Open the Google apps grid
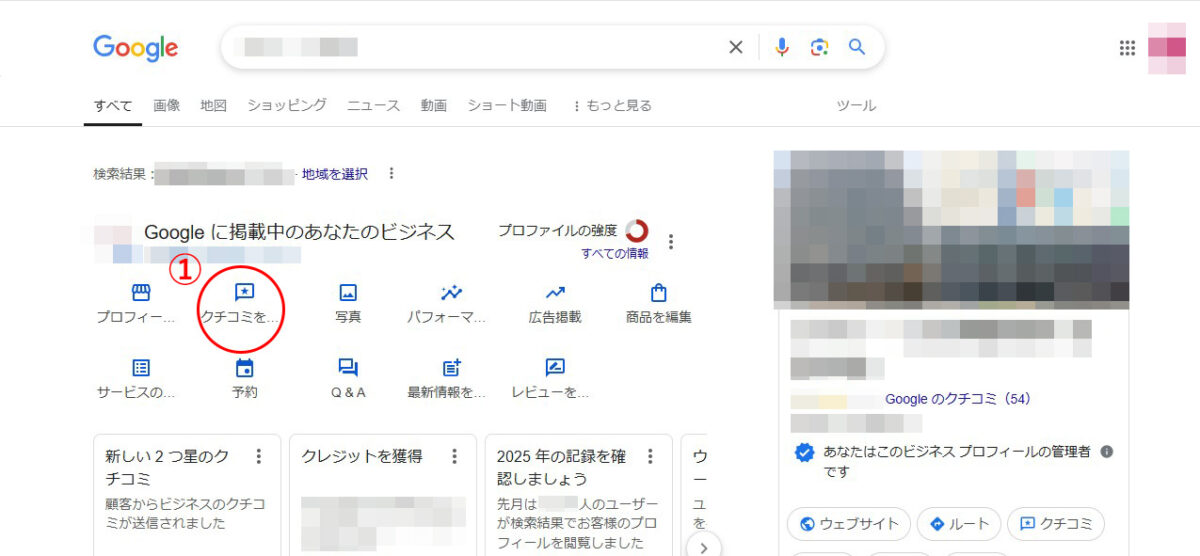This screenshot has width=1200, height=556. 1127,47
